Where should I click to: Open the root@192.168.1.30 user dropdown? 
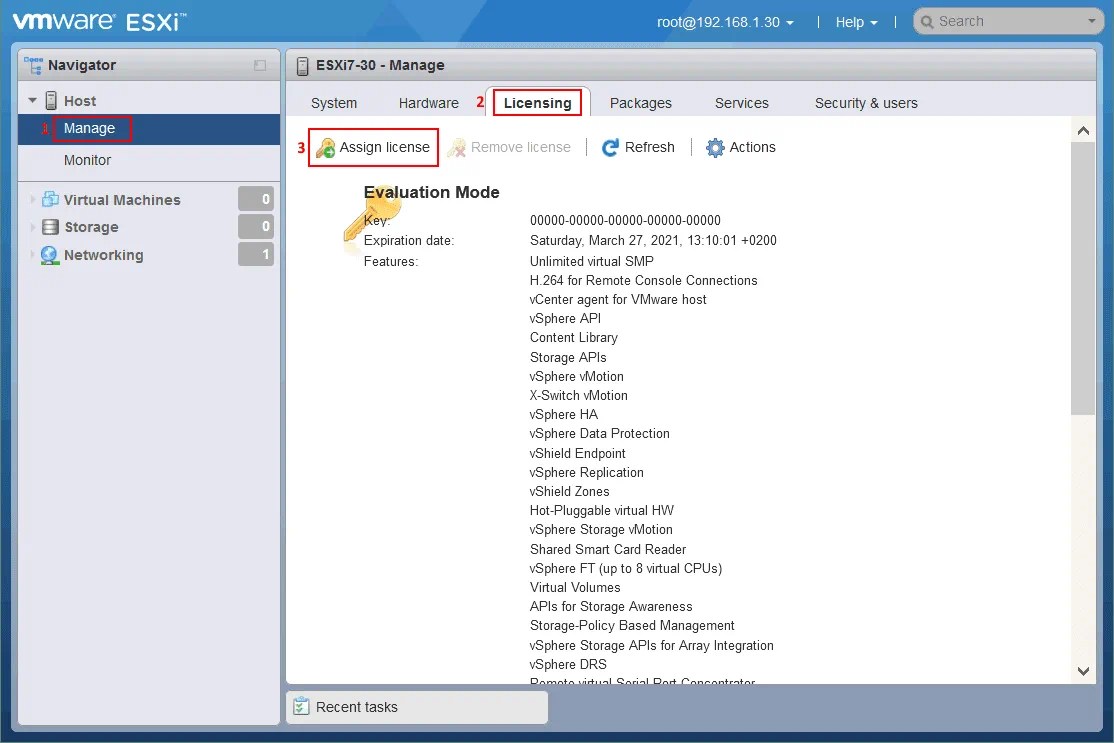(x=725, y=20)
